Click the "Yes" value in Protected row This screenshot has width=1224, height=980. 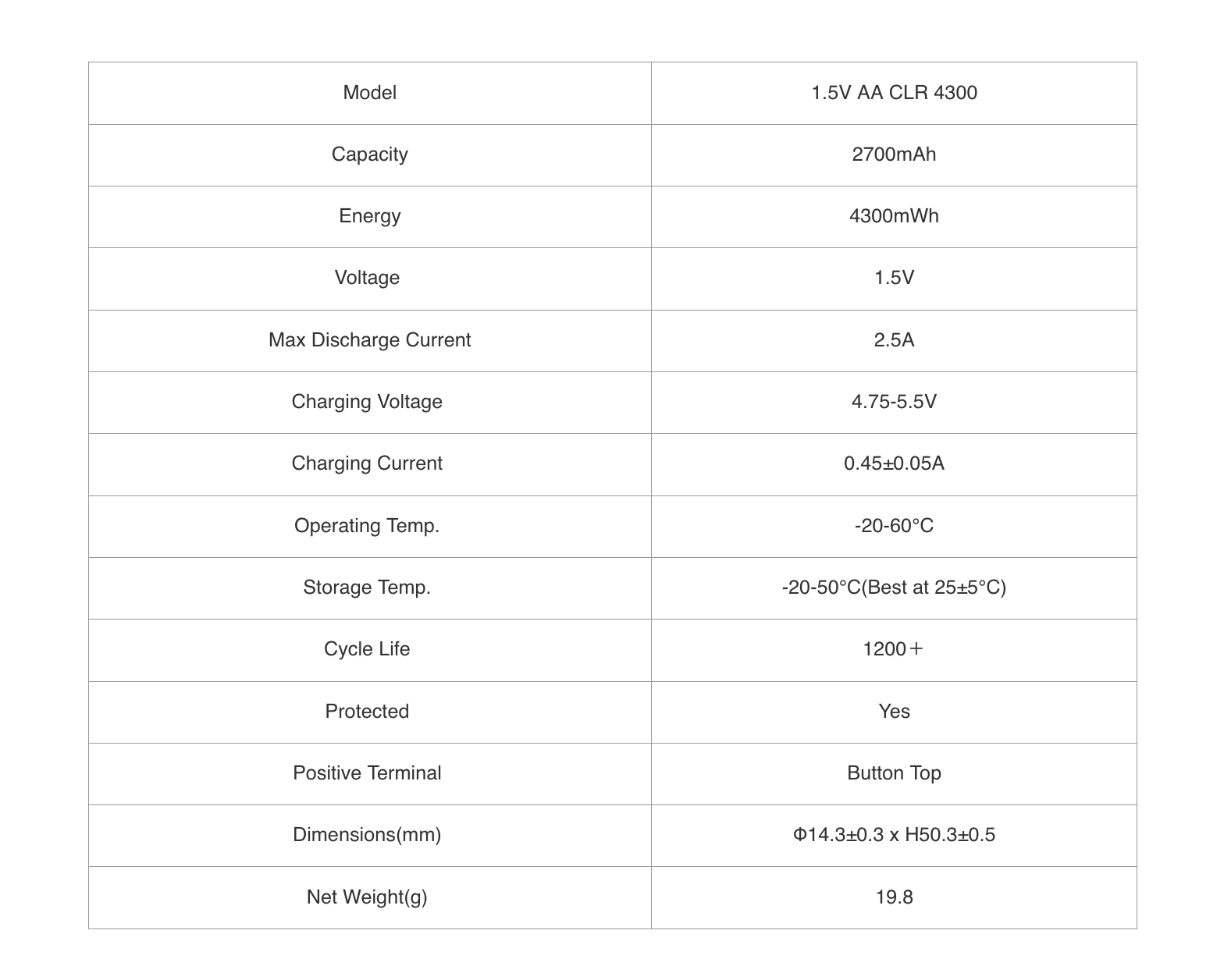pos(894,712)
